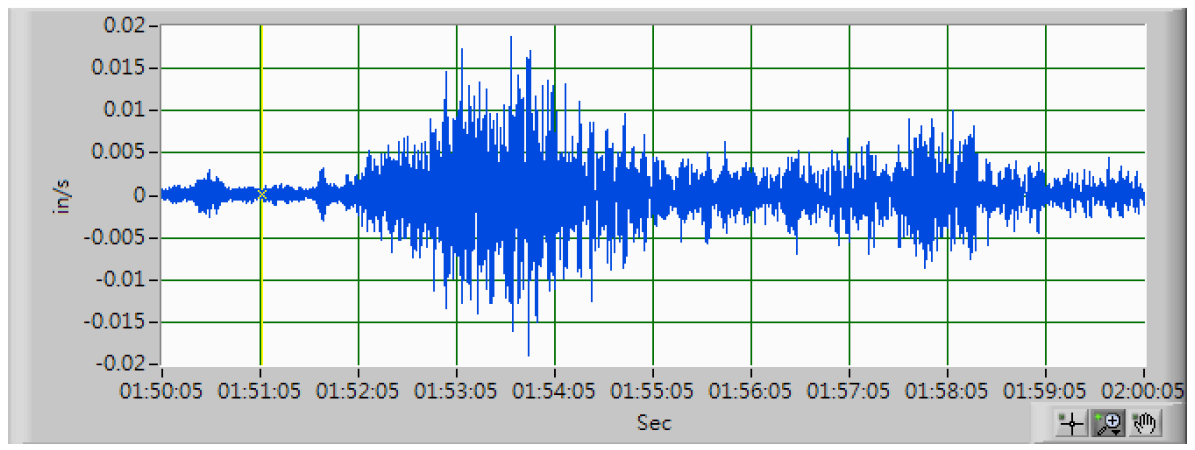Screen dimensions: 1195x450
Task: Click the 02:00:05 X-axis end time
Action: [x=1144, y=392]
